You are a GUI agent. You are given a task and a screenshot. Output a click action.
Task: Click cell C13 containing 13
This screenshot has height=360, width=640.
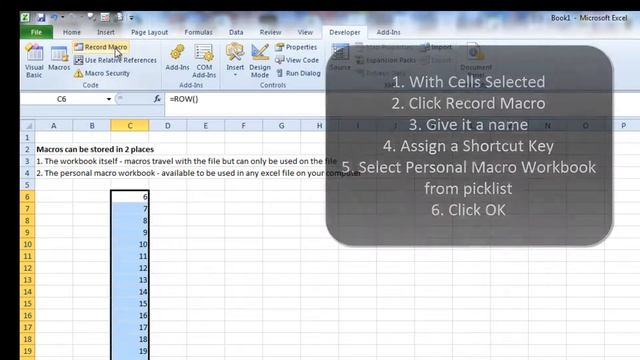pyautogui.click(x=130, y=280)
